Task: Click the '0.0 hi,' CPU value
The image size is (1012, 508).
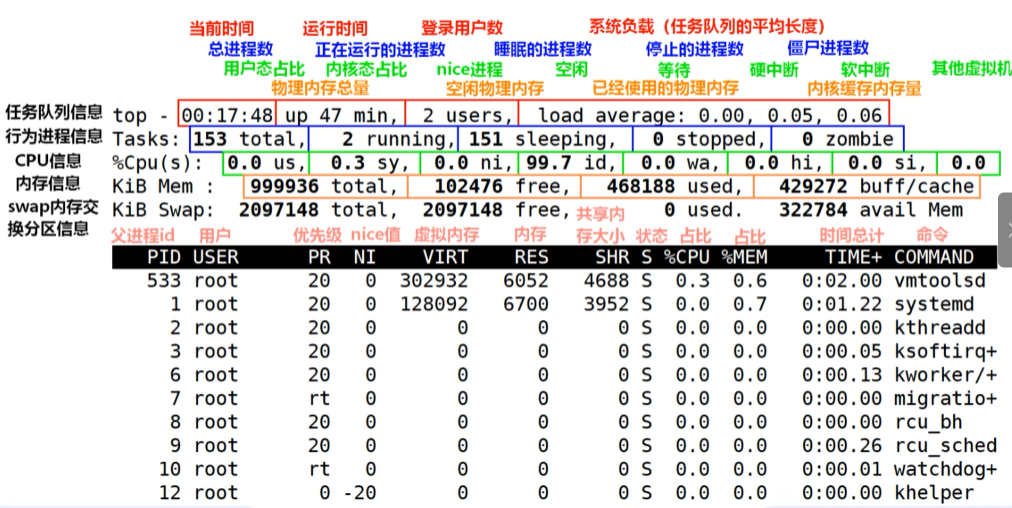Action: click(x=784, y=163)
